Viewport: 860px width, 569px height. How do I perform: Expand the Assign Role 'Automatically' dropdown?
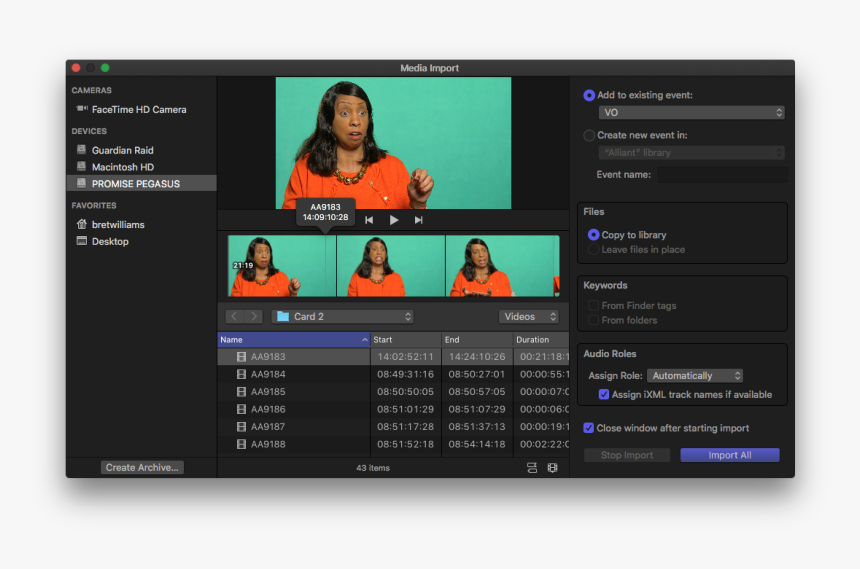click(695, 376)
